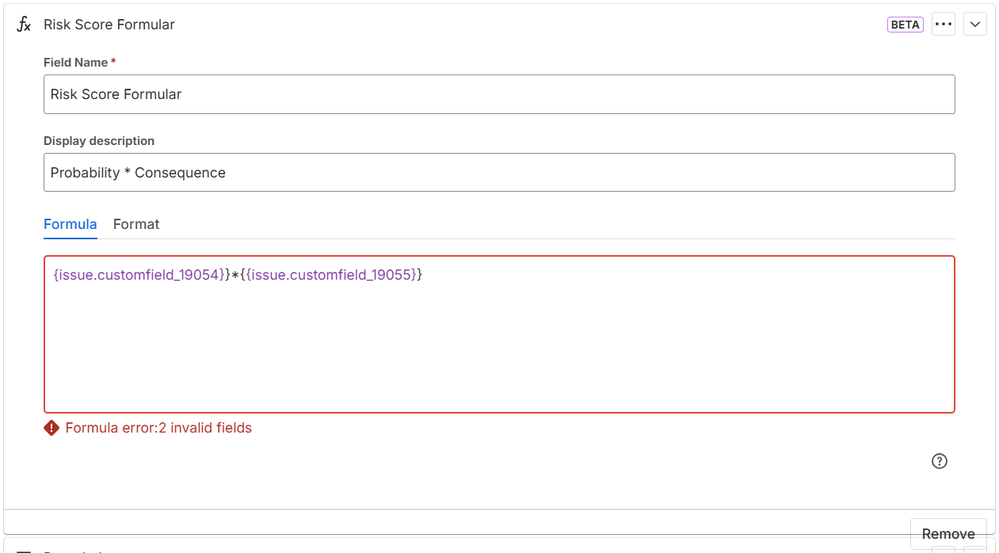Viewport: 999px width, 553px height.
Task: Click the fx formula icon in header
Action: [x=24, y=24]
